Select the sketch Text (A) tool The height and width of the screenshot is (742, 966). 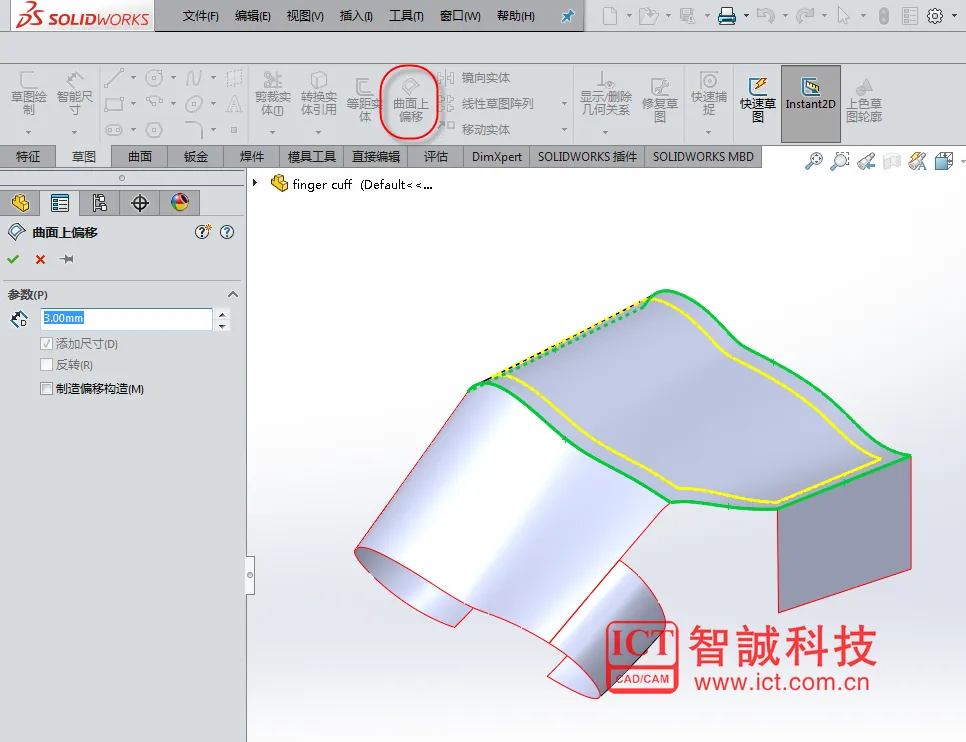pos(234,104)
